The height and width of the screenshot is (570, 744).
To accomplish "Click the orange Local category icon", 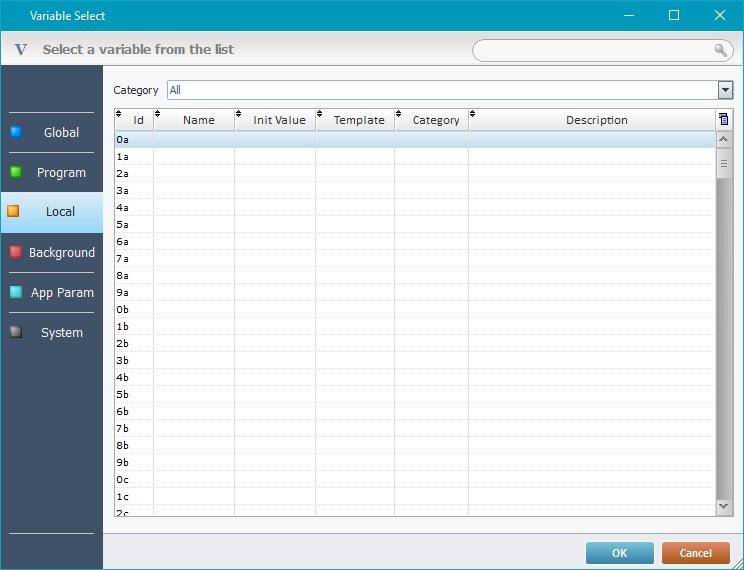I will point(13,211).
